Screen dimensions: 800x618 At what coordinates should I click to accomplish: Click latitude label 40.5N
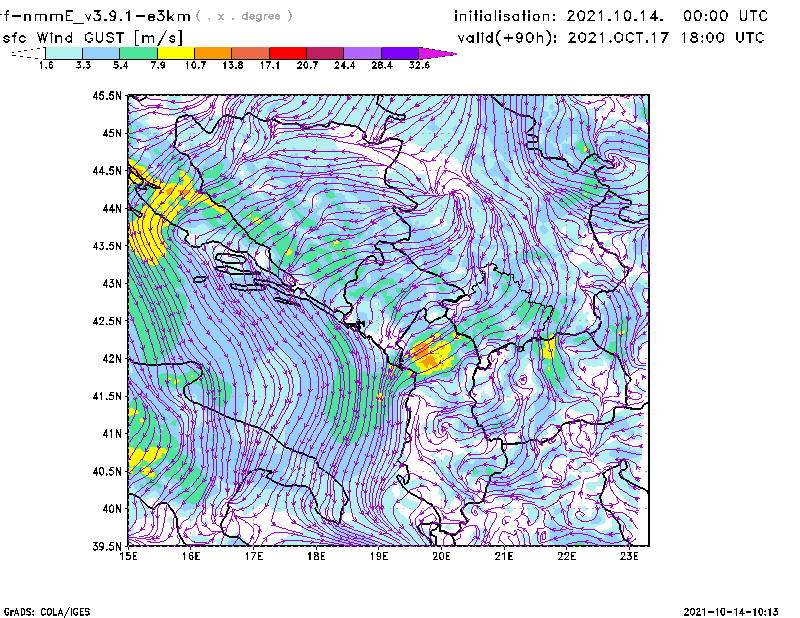point(107,472)
